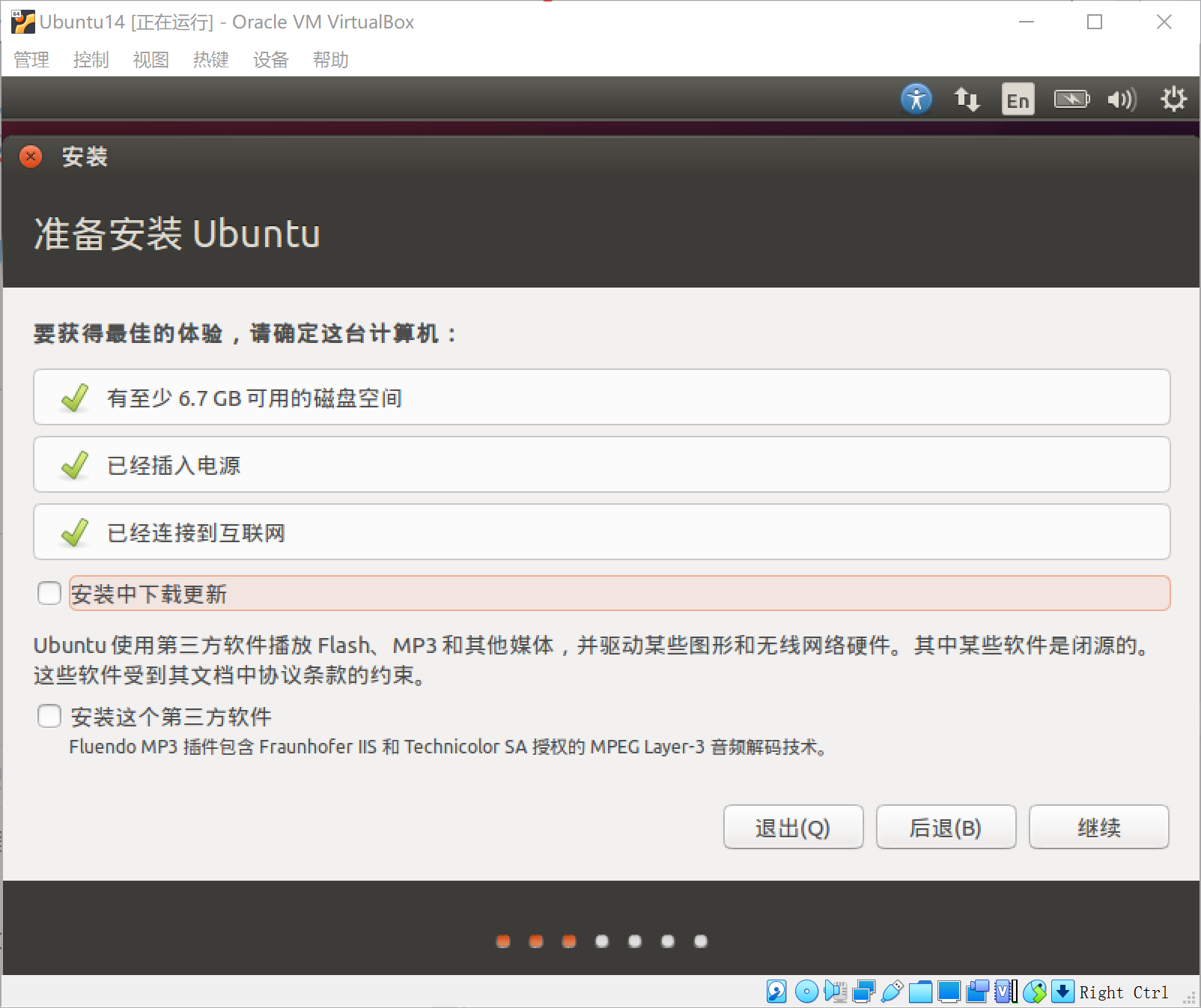Enable the 安装中下载更新 checkbox
This screenshot has width=1201, height=1008.
(x=49, y=593)
